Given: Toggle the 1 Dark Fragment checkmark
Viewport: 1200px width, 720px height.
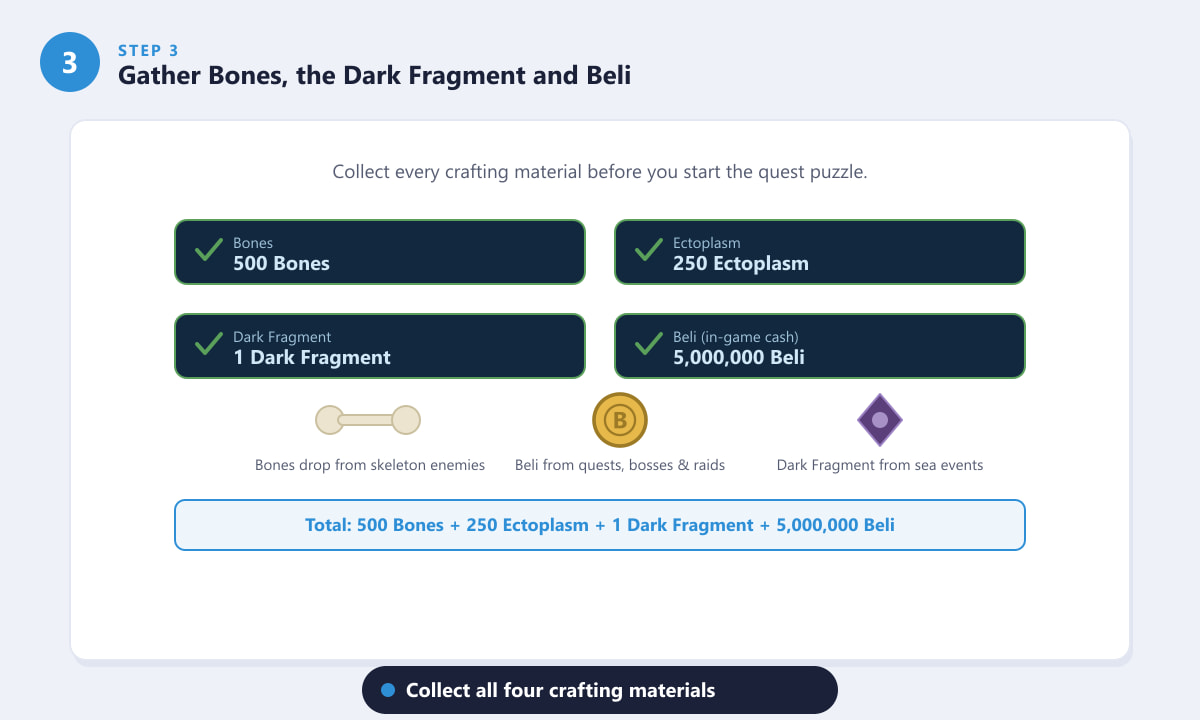Looking at the screenshot, I should pyautogui.click(x=208, y=344).
